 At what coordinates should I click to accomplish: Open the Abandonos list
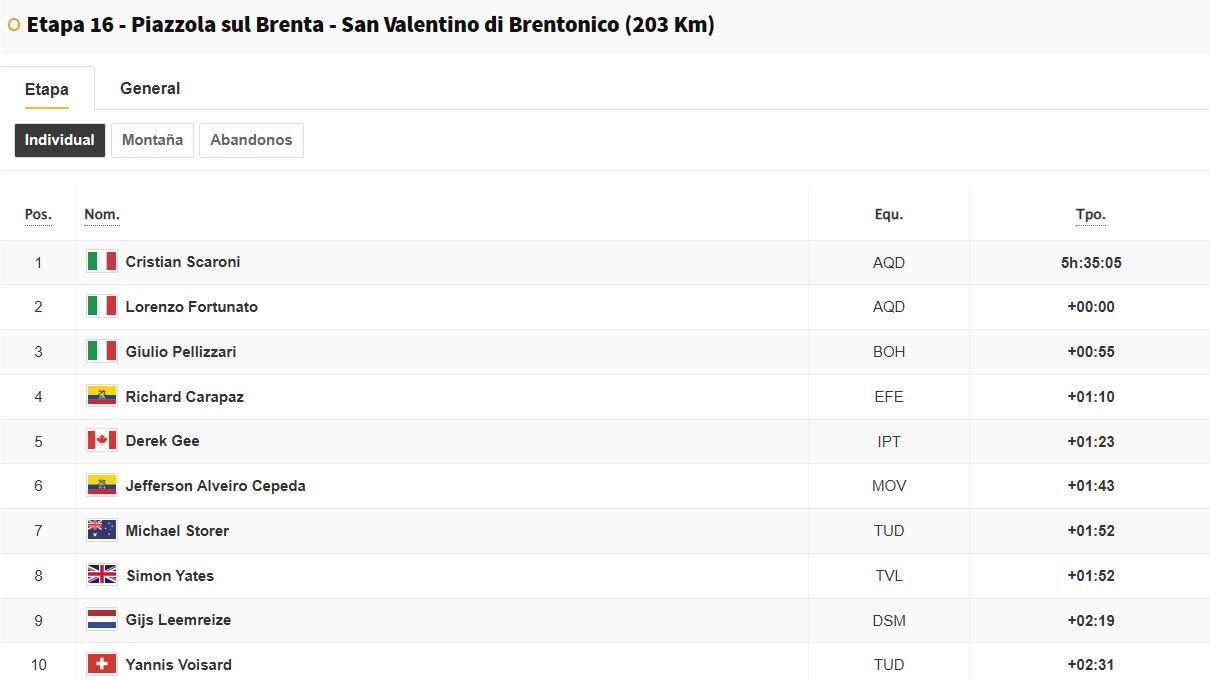click(251, 140)
